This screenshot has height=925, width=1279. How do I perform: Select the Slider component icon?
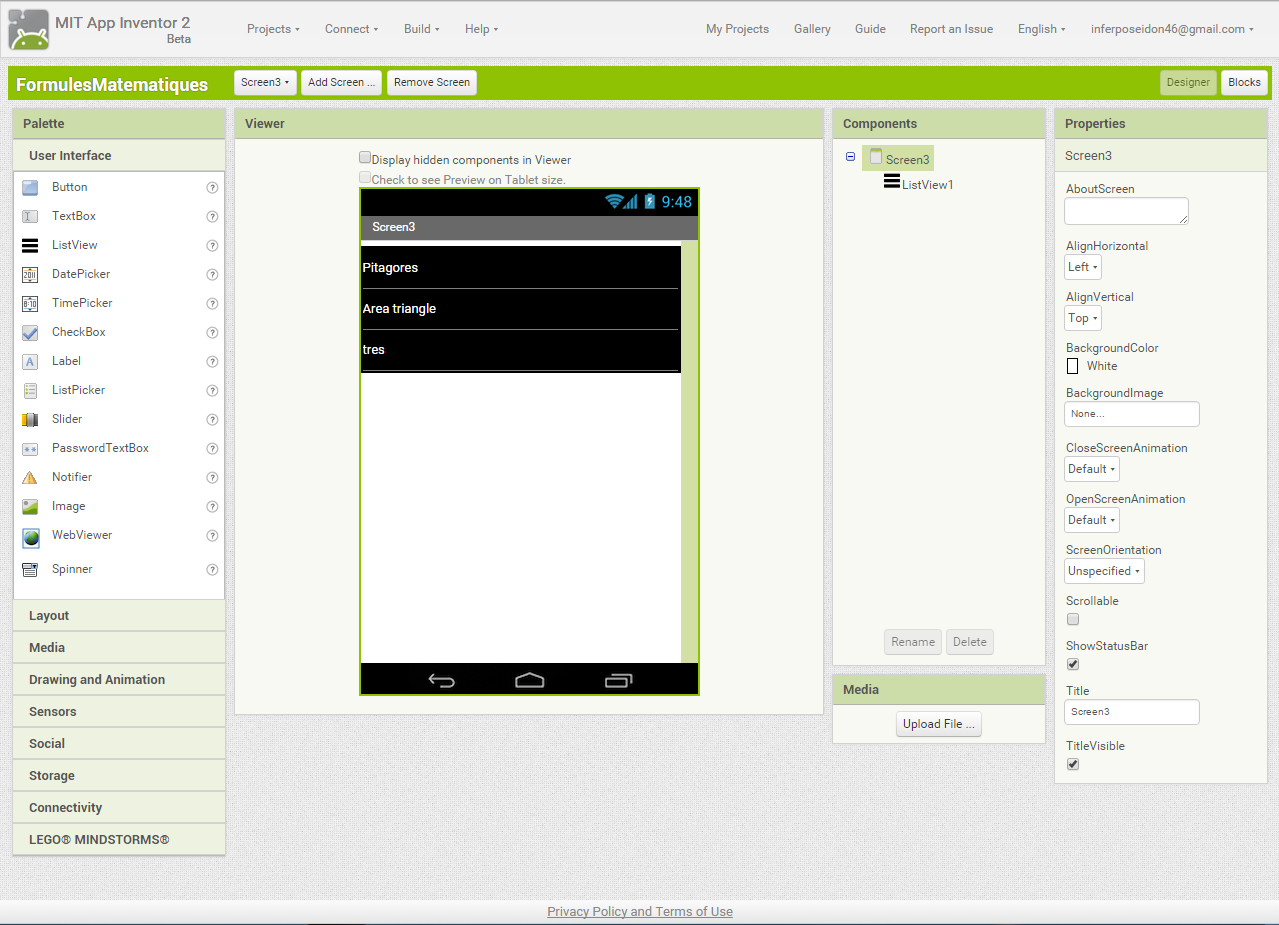point(30,420)
